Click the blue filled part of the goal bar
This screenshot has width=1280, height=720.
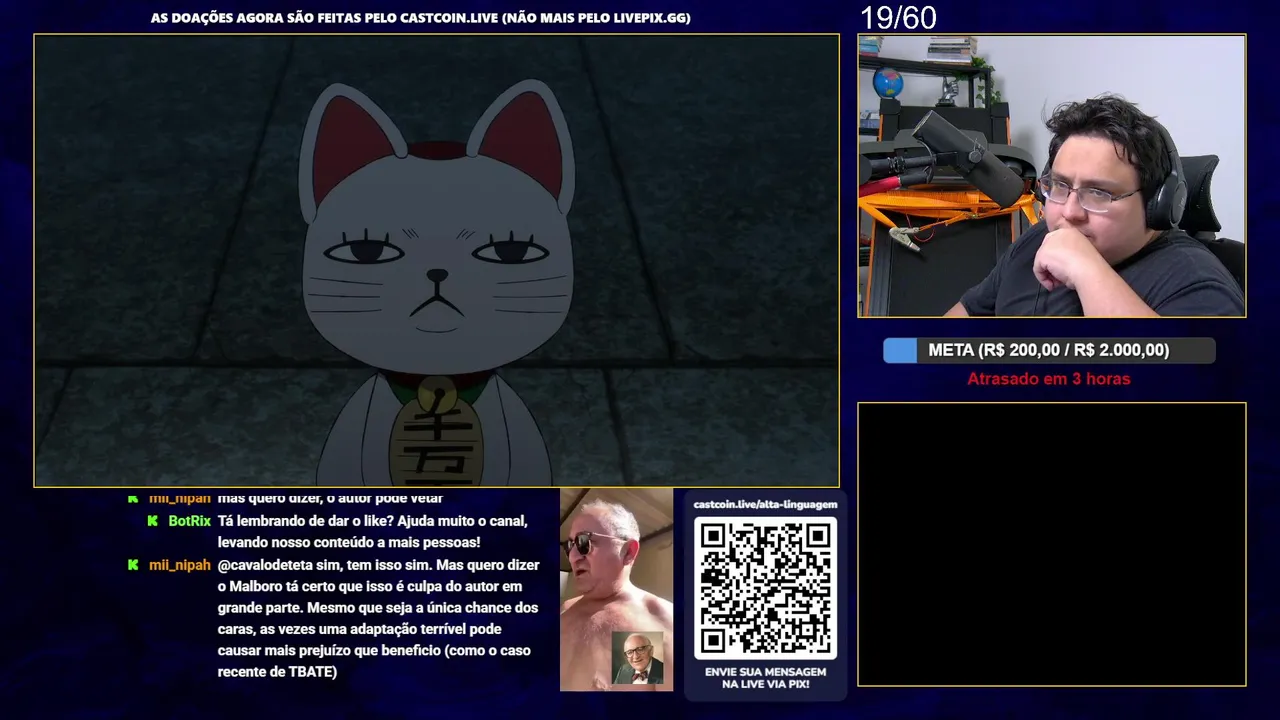click(900, 350)
